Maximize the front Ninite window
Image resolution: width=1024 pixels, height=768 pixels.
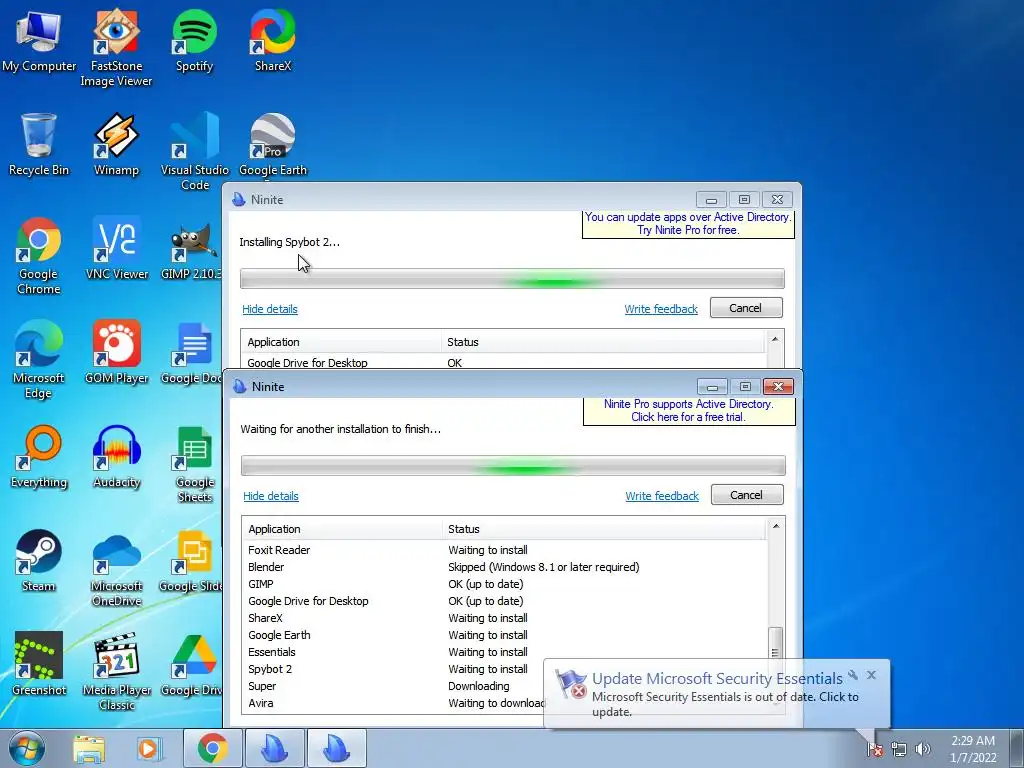click(745, 387)
